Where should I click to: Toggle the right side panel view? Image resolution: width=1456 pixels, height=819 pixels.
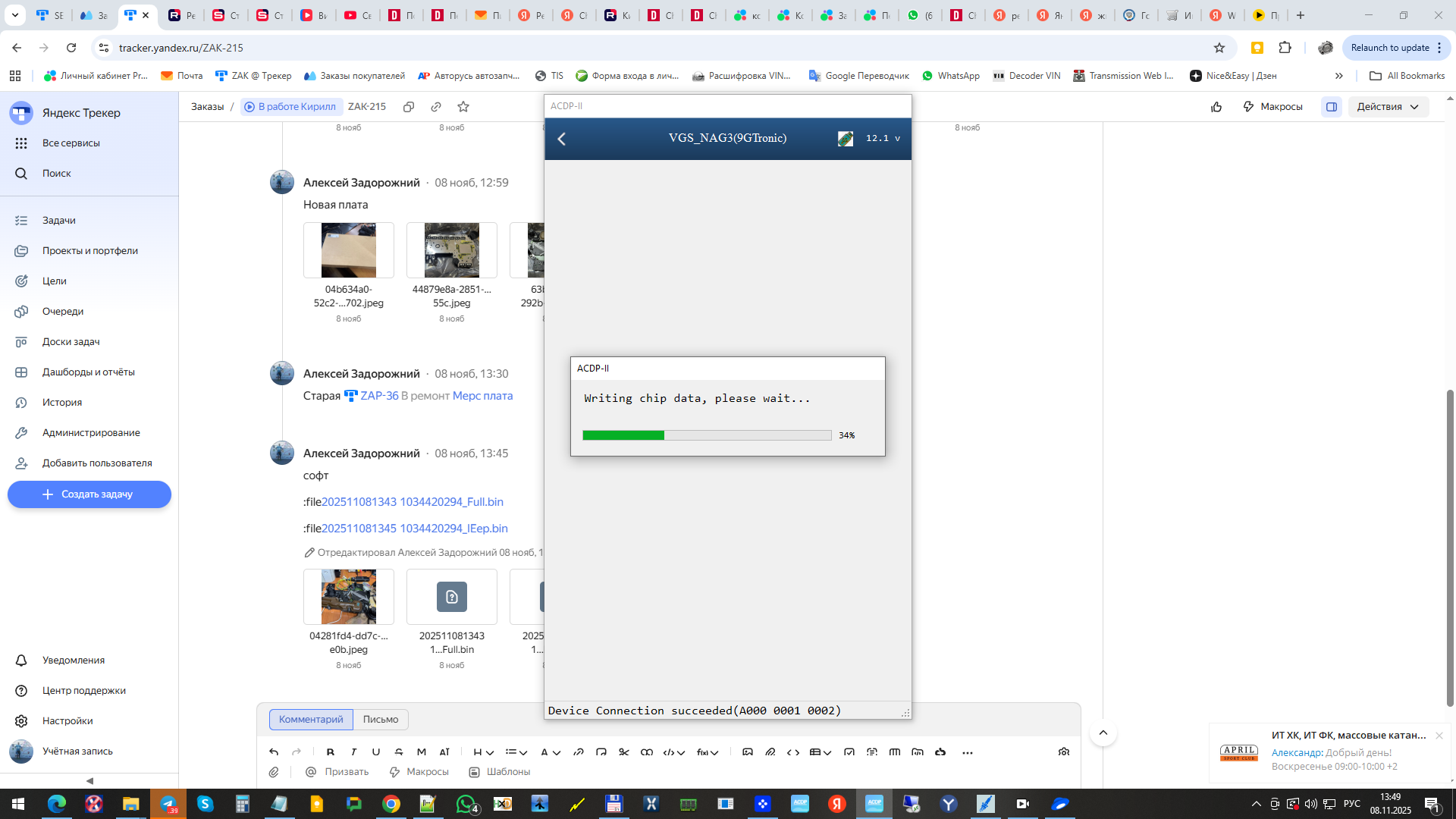click(1332, 107)
